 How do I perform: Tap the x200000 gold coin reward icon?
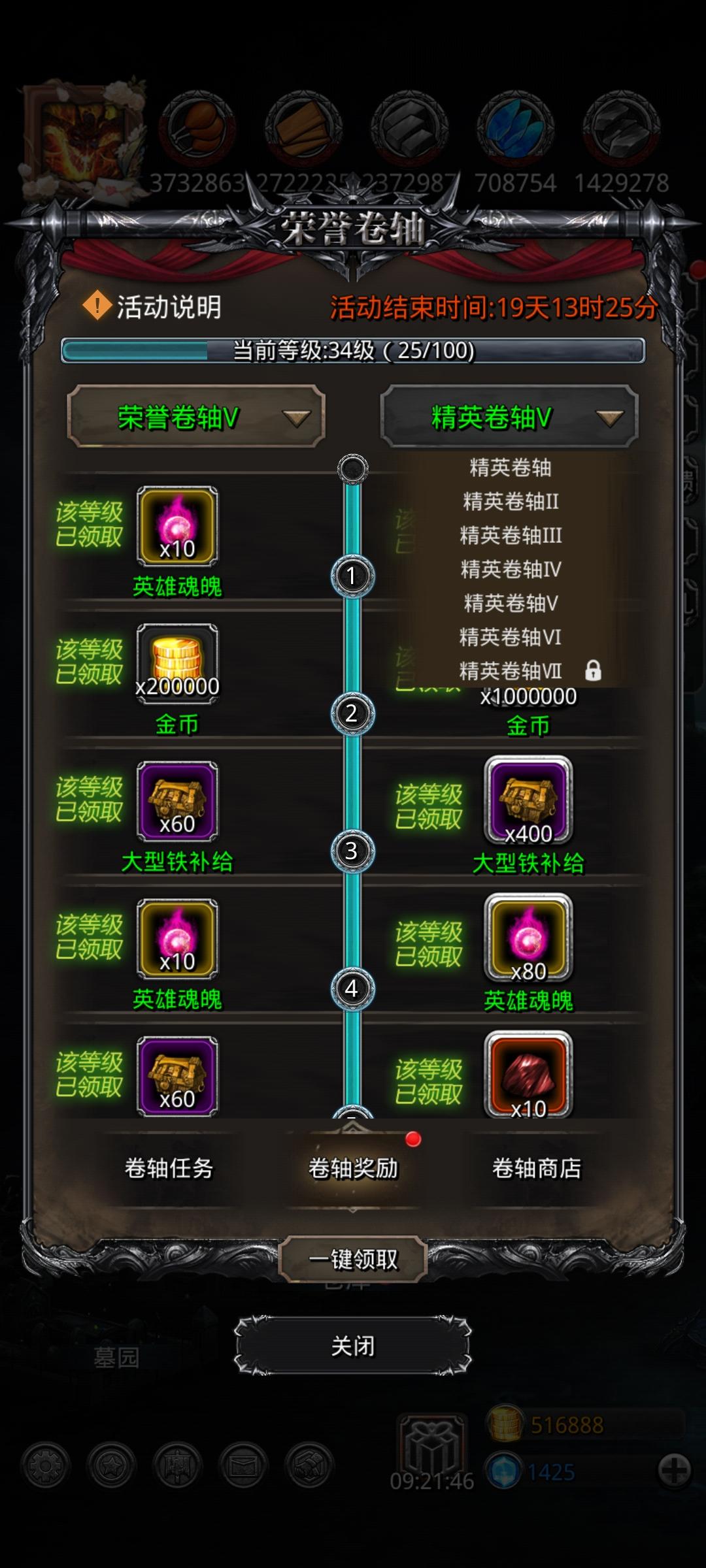tap(177, 663)
